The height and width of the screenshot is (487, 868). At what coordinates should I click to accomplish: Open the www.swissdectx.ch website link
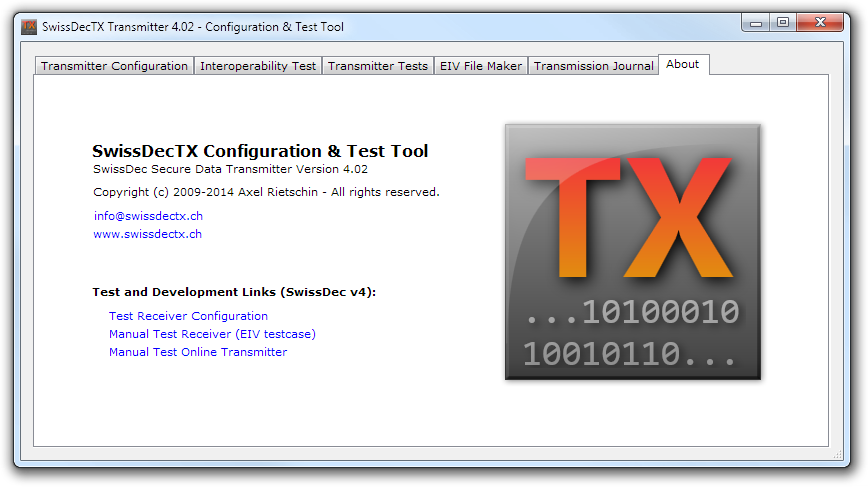click(x=147, y=234)
